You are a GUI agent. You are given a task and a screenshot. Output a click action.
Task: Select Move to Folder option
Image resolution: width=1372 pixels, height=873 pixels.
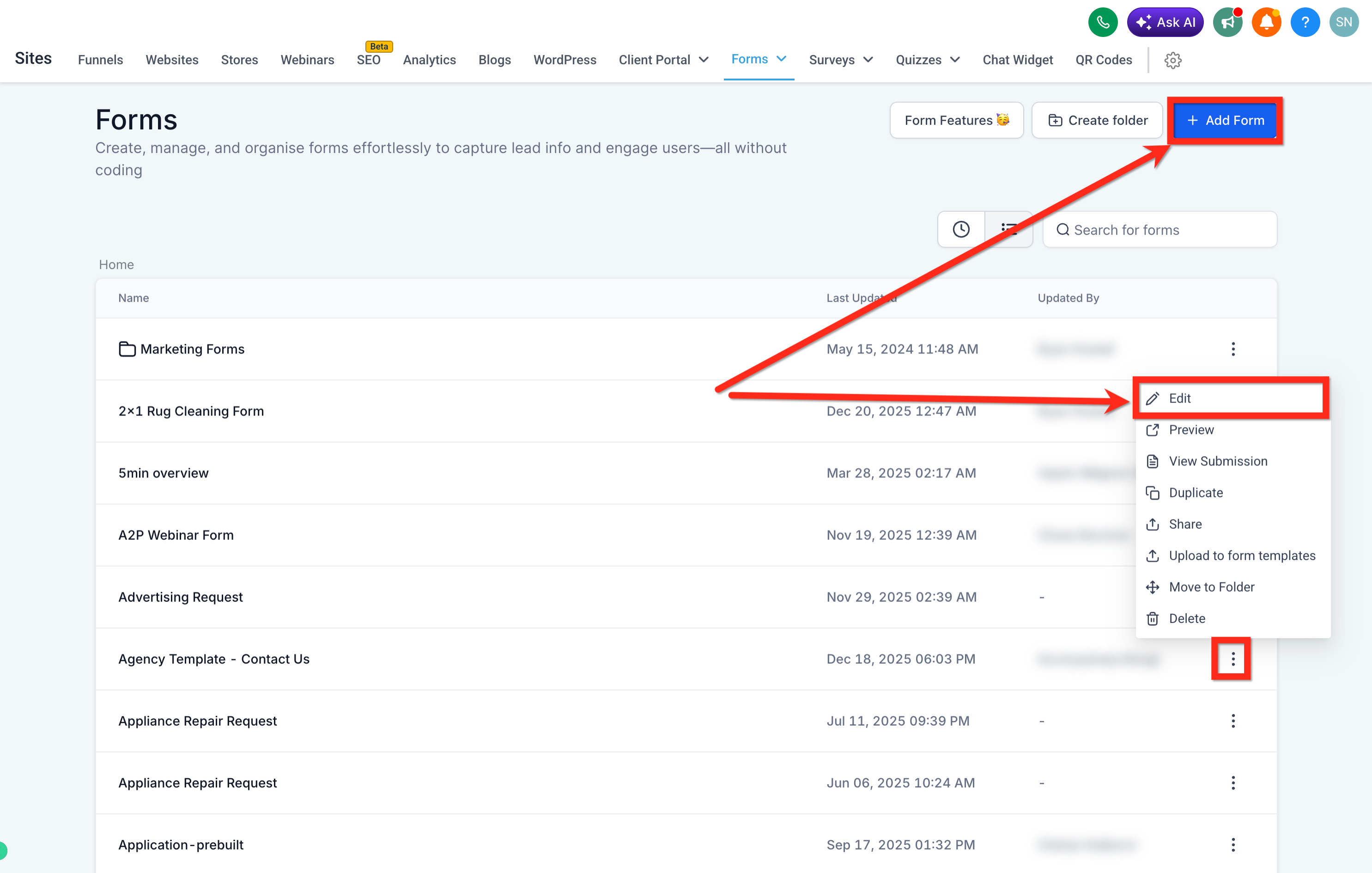[x=1233, y=587]
